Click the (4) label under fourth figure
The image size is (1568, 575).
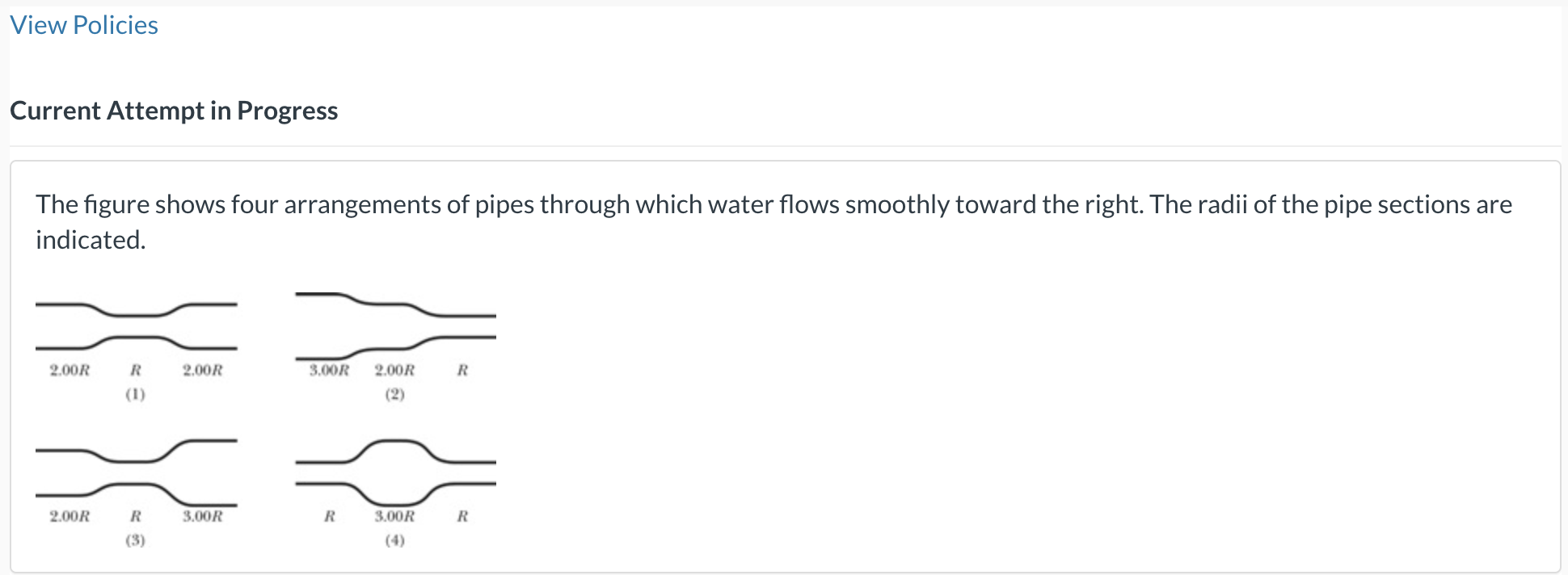point(394,539)
